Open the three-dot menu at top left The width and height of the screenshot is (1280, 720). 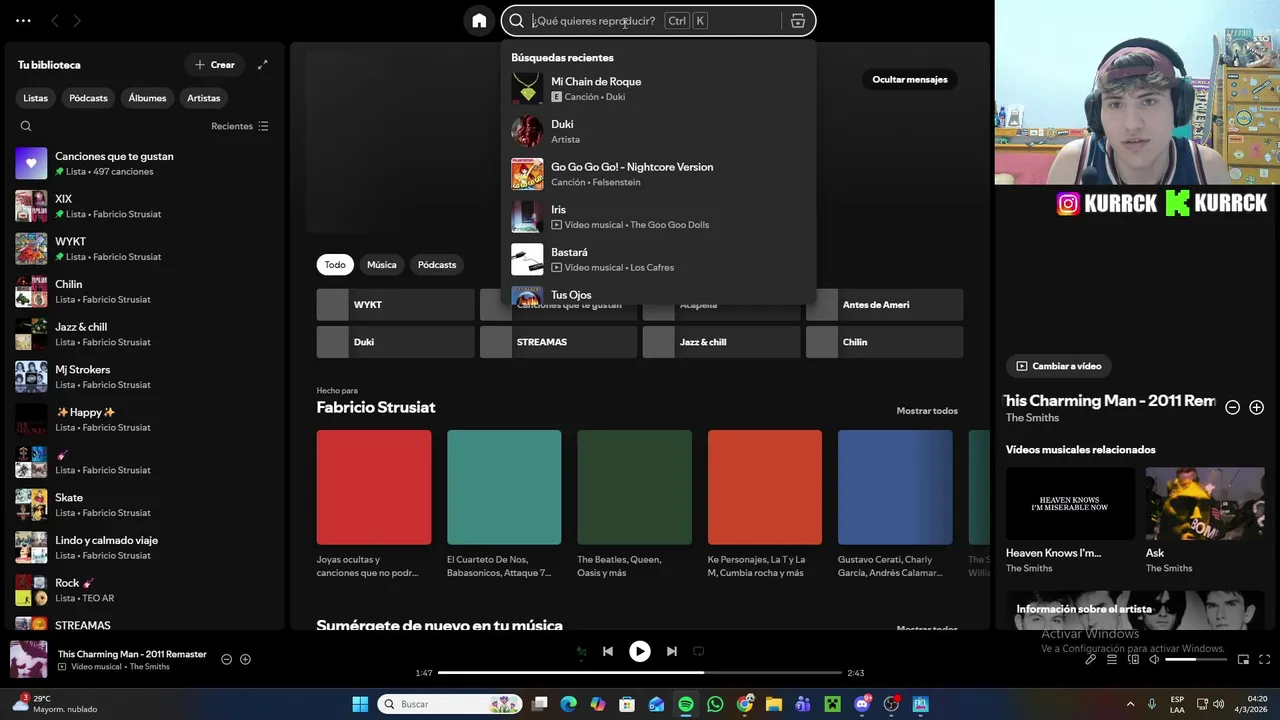[x=23, y=20]
